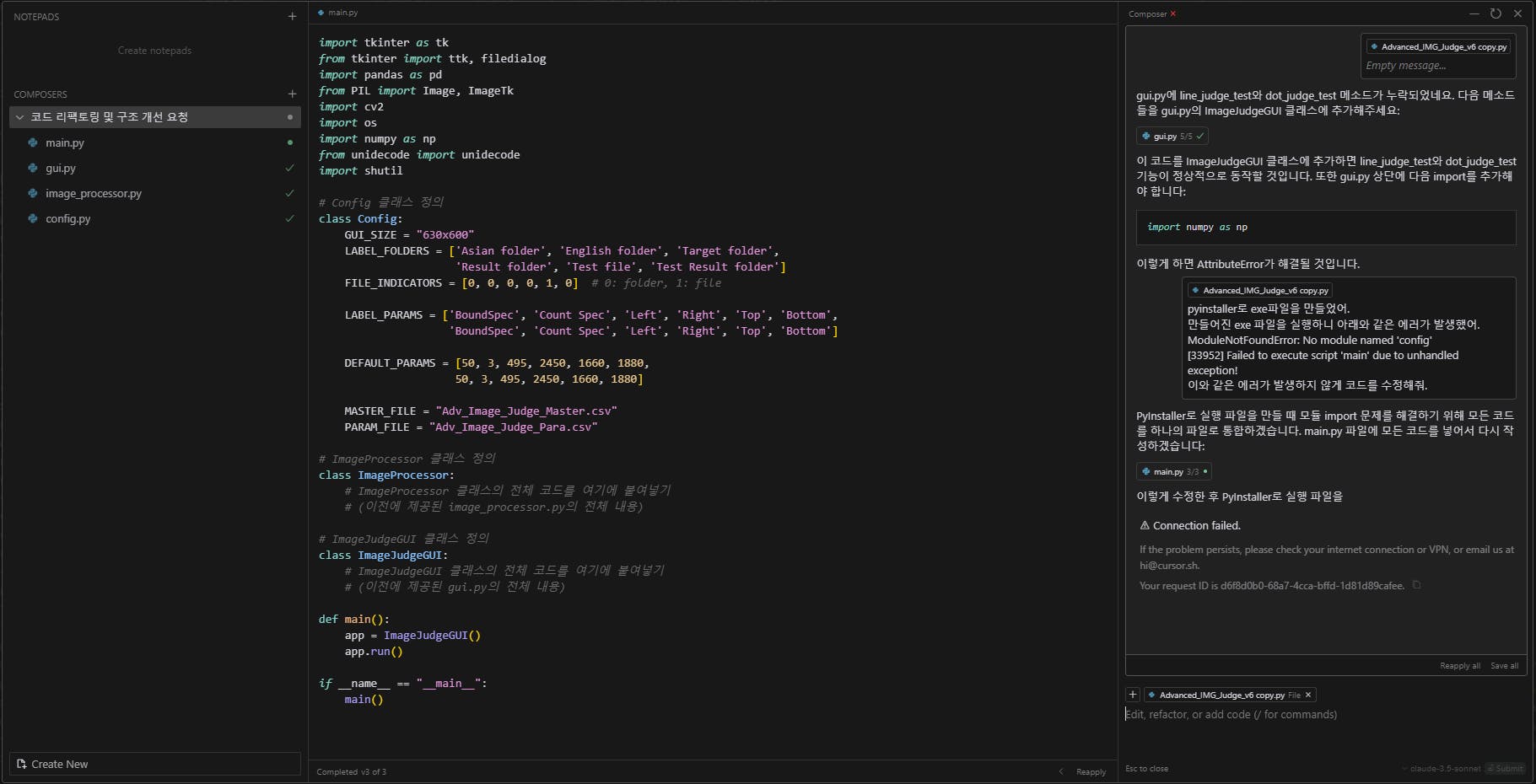The image size is (1536, 784).
Task: Click Save all in the Composer
Action: click(1504, 665)
